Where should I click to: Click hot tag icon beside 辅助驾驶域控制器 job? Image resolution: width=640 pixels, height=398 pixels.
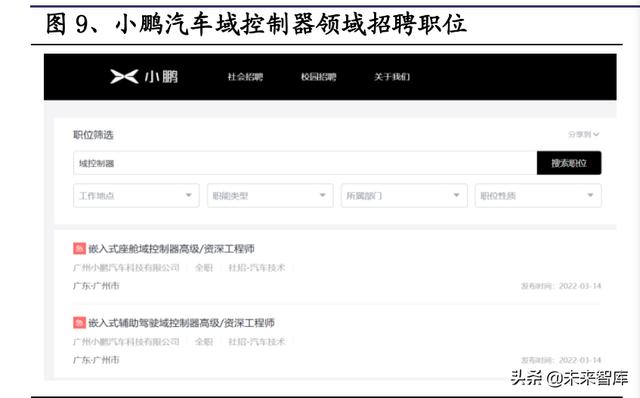pyautogui.click(x=80, y=322)
